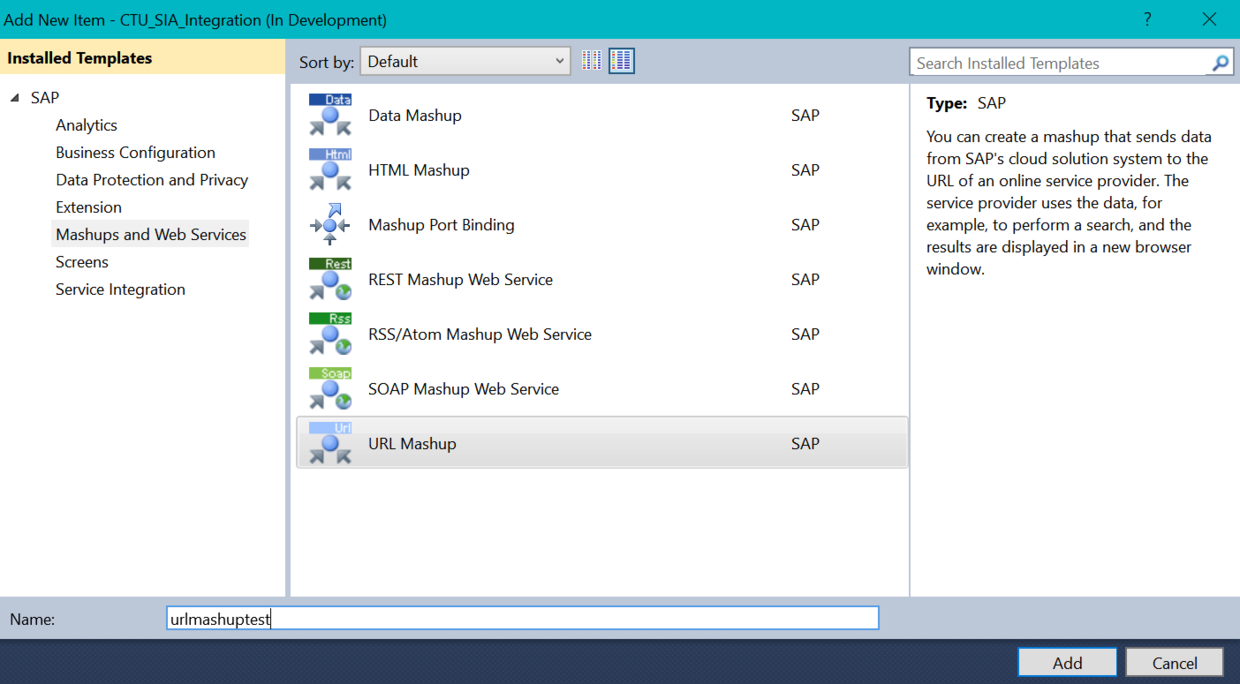Click the Installed Templates header
The width and height of the screenshot is (1240, 684).
click(80, 58)
